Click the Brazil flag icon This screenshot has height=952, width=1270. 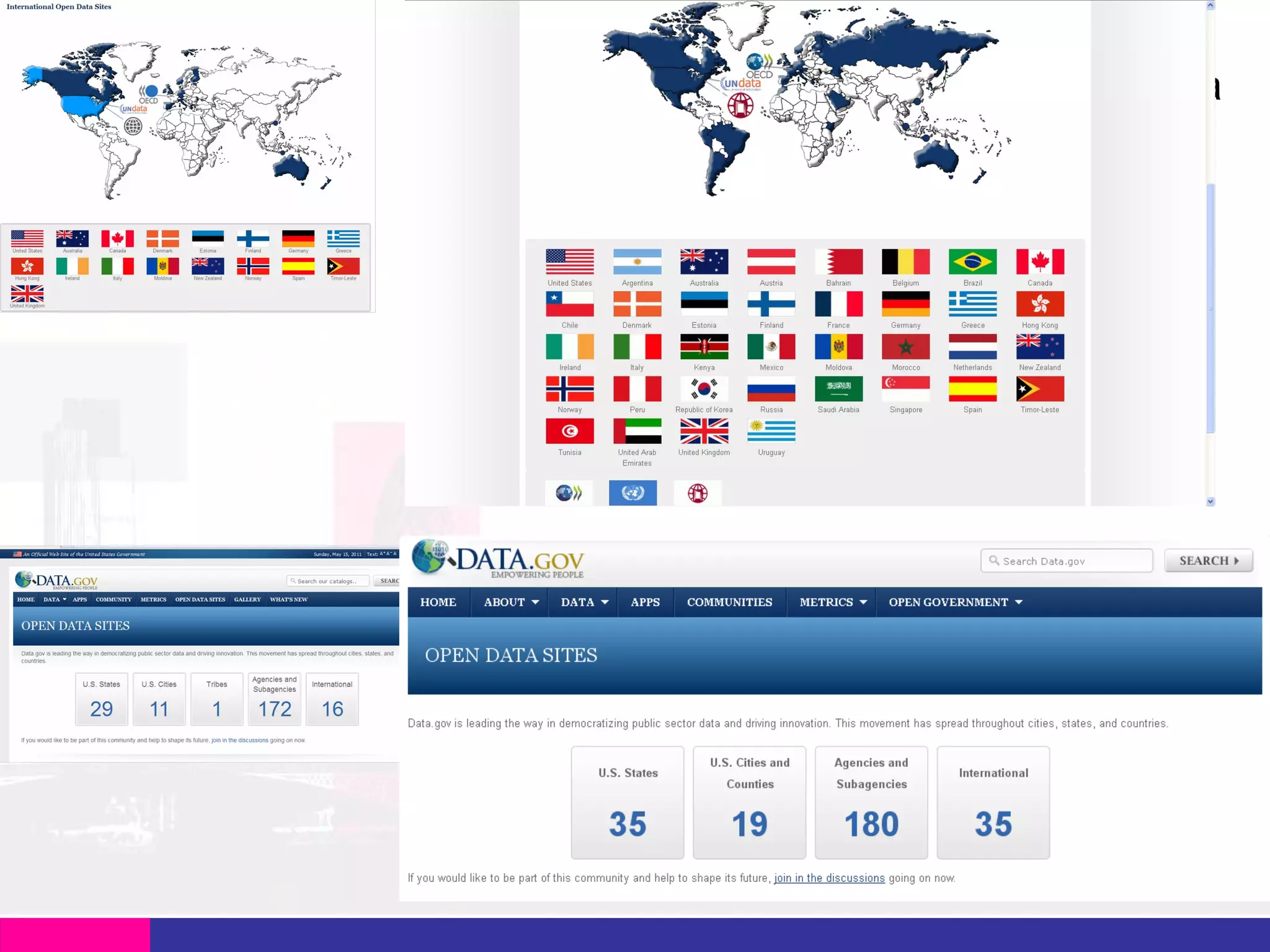[972, 262]
